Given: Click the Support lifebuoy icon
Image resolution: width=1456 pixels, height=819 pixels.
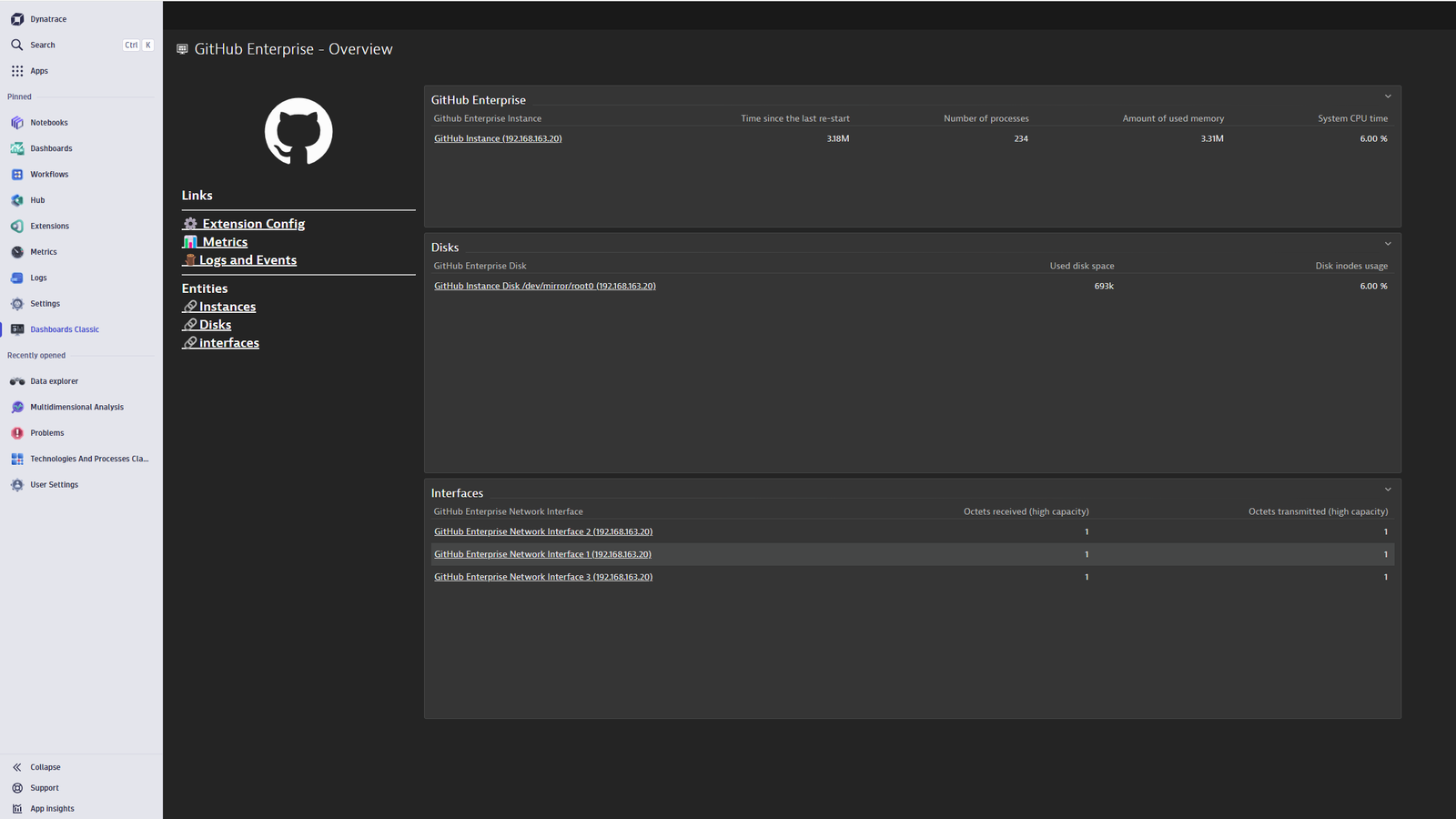Looking at the screenshot, I should [17, 788].
